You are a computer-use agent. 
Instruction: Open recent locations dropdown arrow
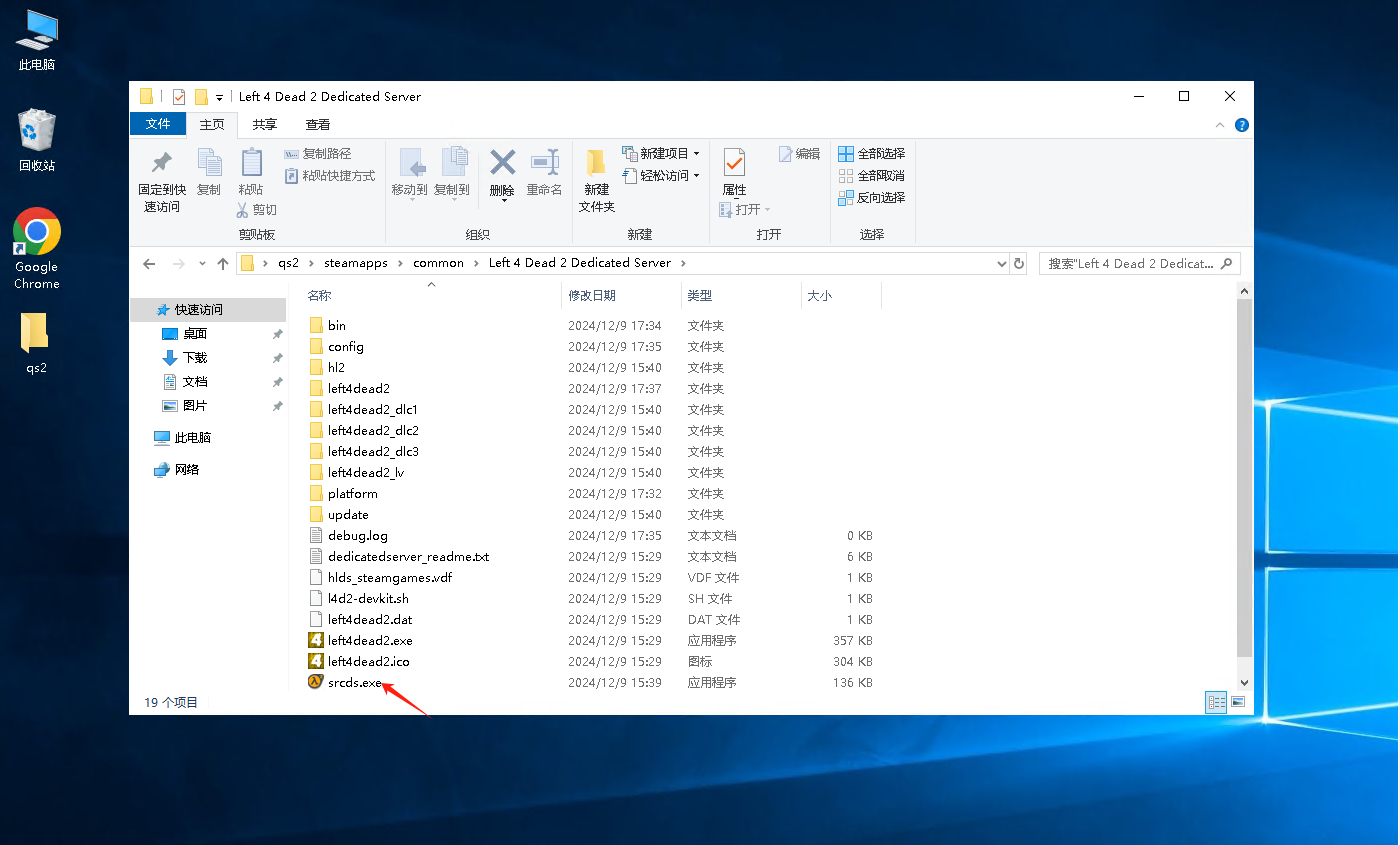point(203,264)
